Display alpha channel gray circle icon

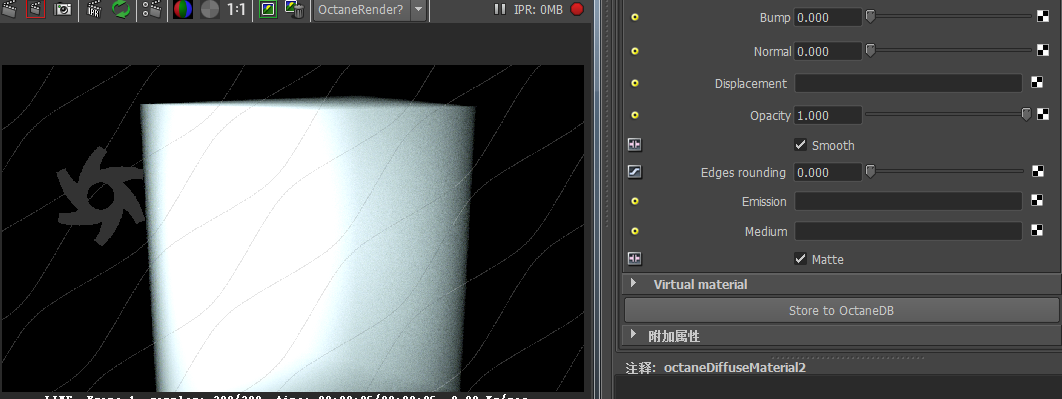pyautogui.click(x=210, y=9)
